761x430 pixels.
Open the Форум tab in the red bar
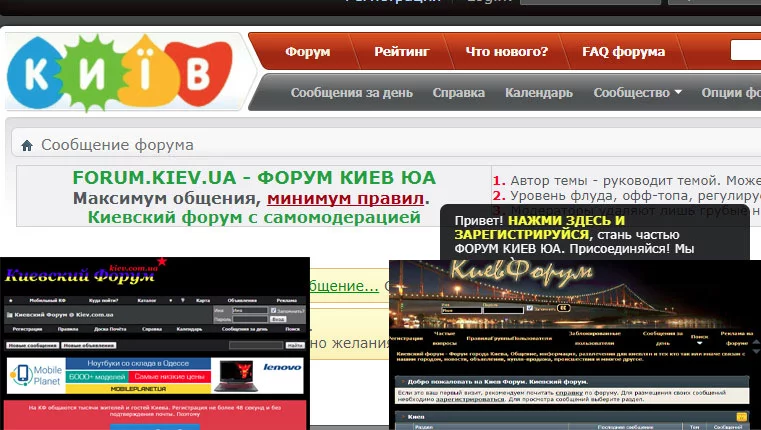pos(308,51)
